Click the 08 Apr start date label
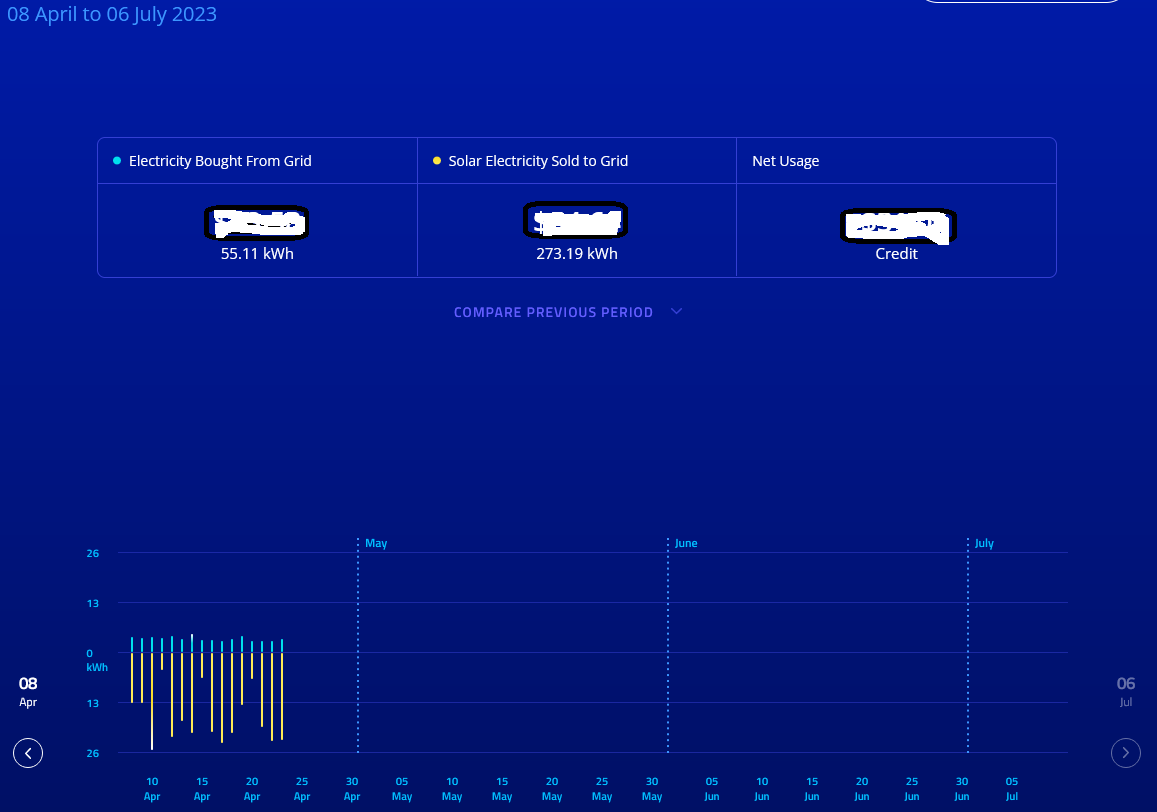 click(27, 692)
